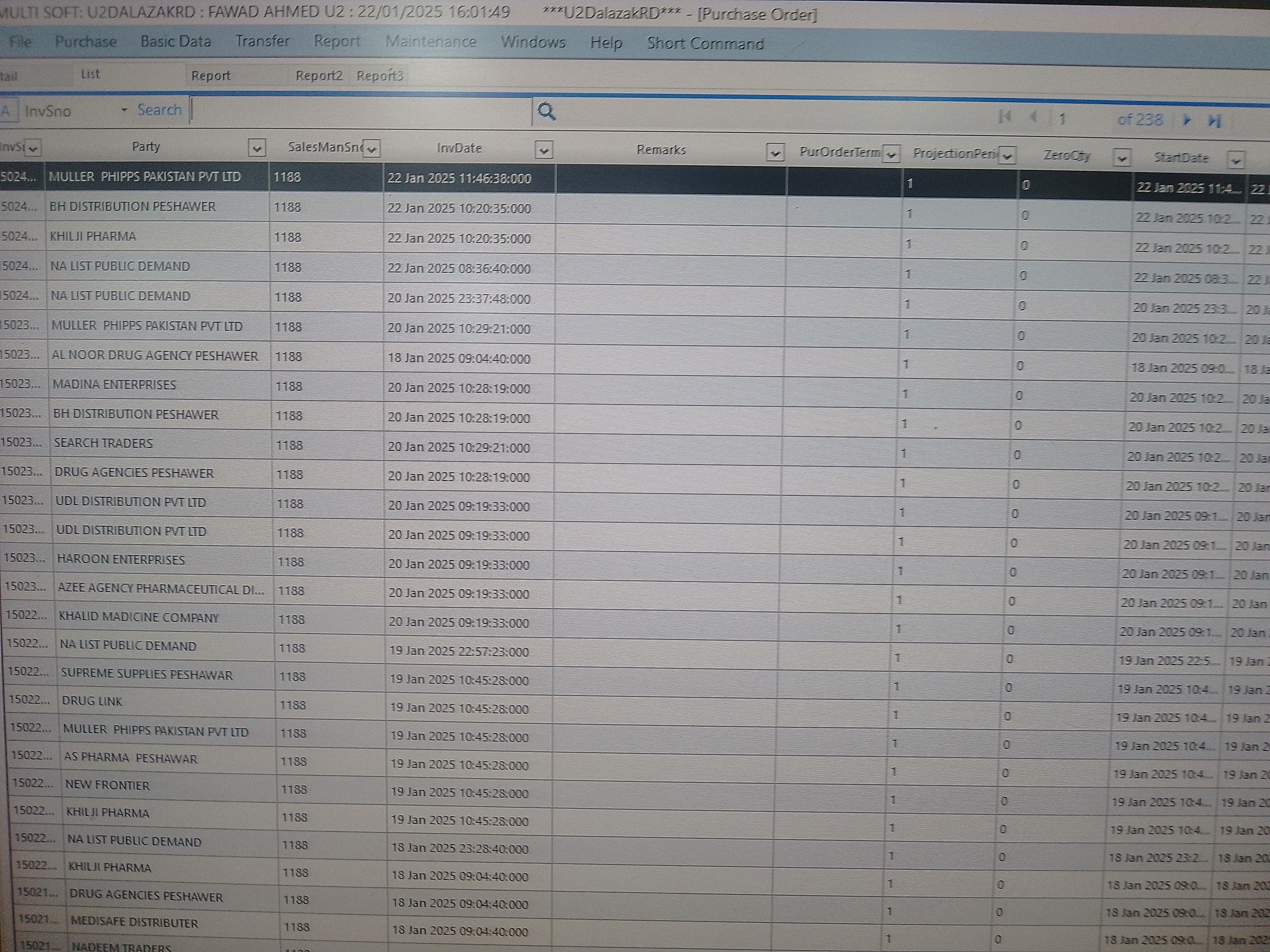Open Remarks column filter arrow

[x=775, y=153]
